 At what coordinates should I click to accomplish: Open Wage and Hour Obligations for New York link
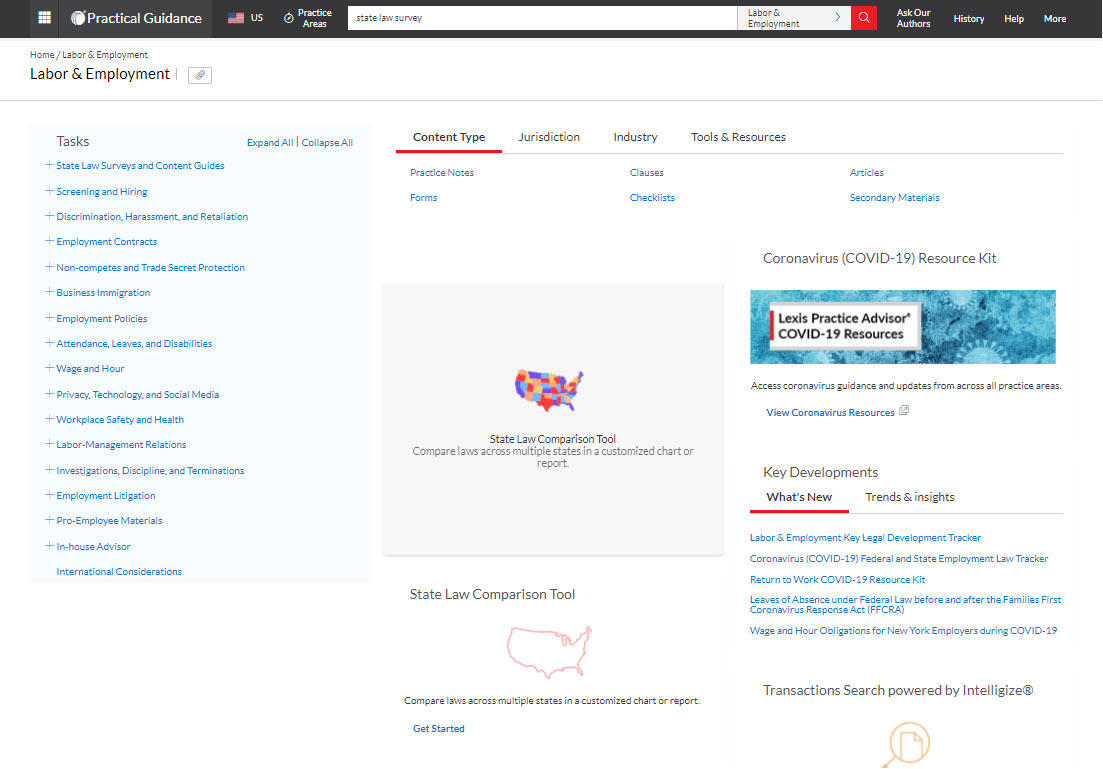pos(903,630)
